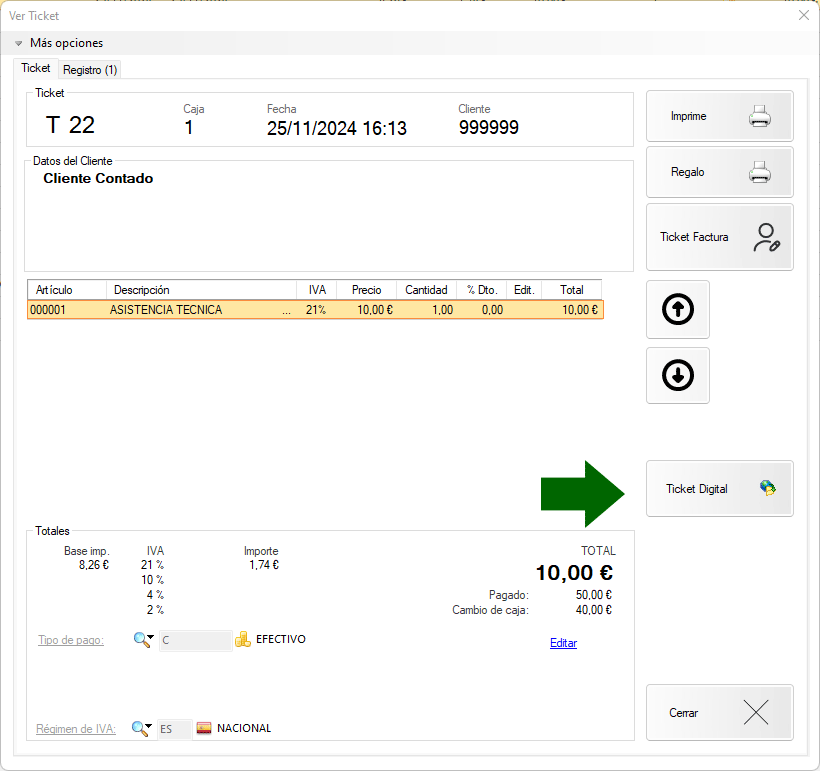Click the Régimen de IVA link label

76,729
